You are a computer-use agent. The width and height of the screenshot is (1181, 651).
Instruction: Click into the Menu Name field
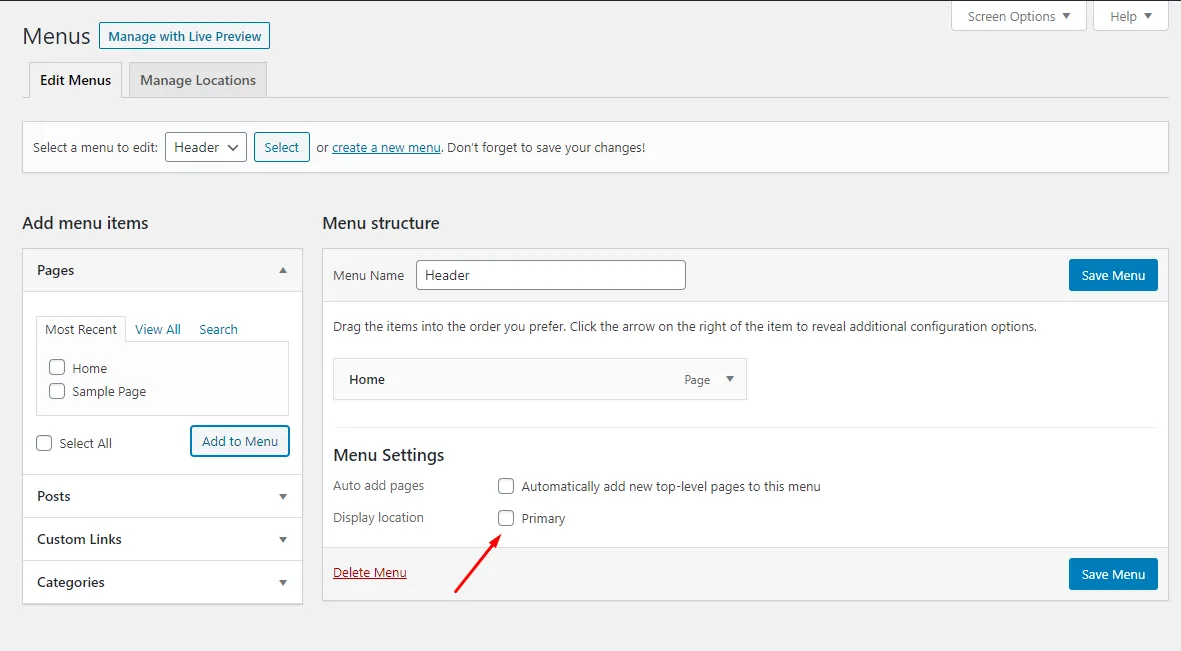click(550, 275)
